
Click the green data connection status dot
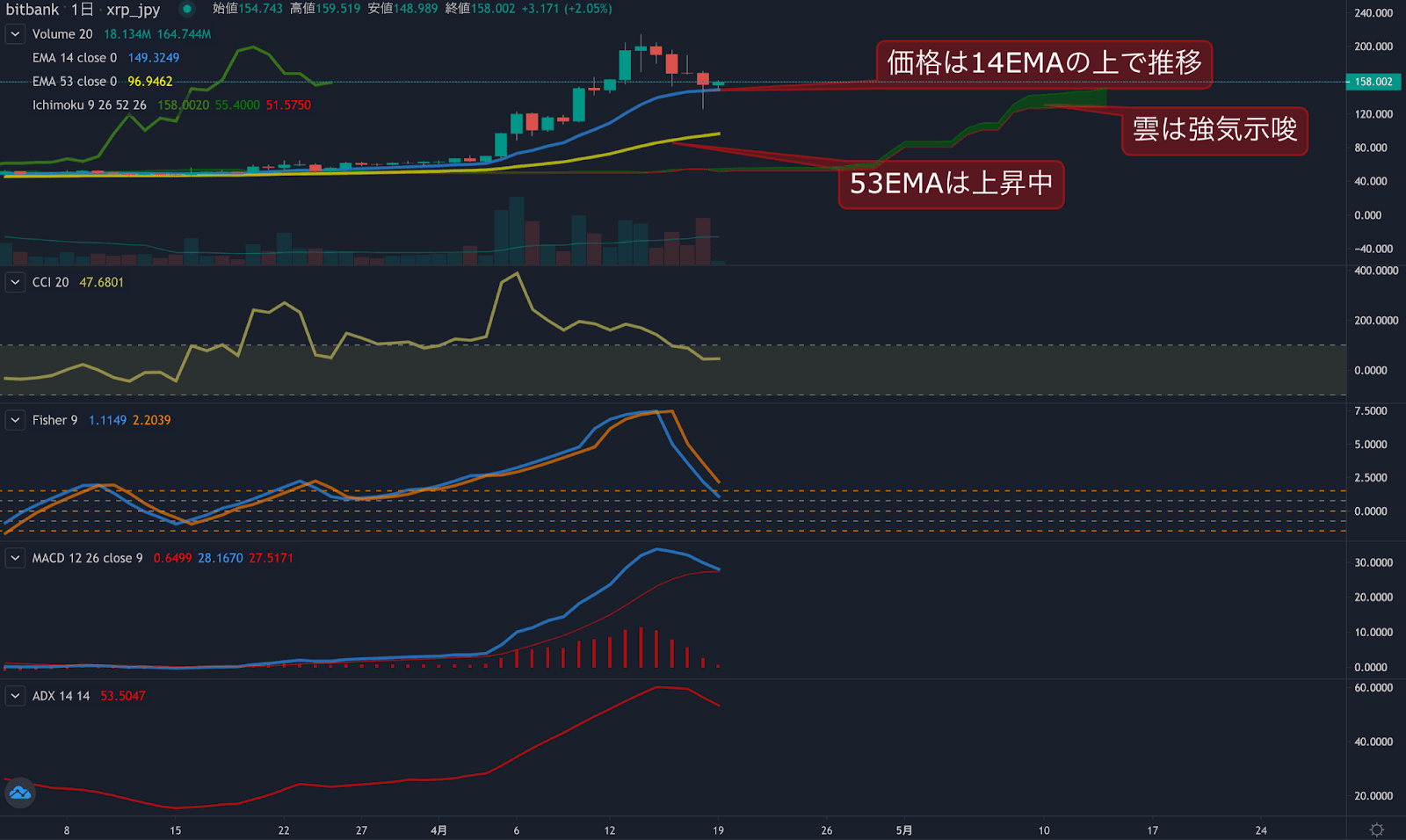click(x=185, y=10)
